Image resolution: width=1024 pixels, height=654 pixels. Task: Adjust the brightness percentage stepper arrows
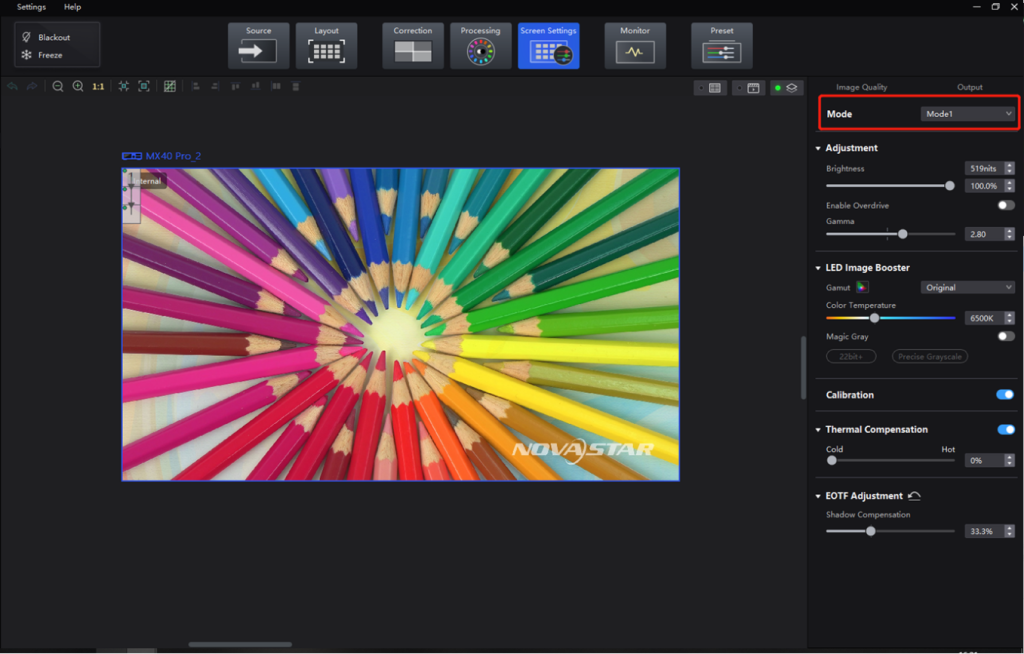point(1010,186)
